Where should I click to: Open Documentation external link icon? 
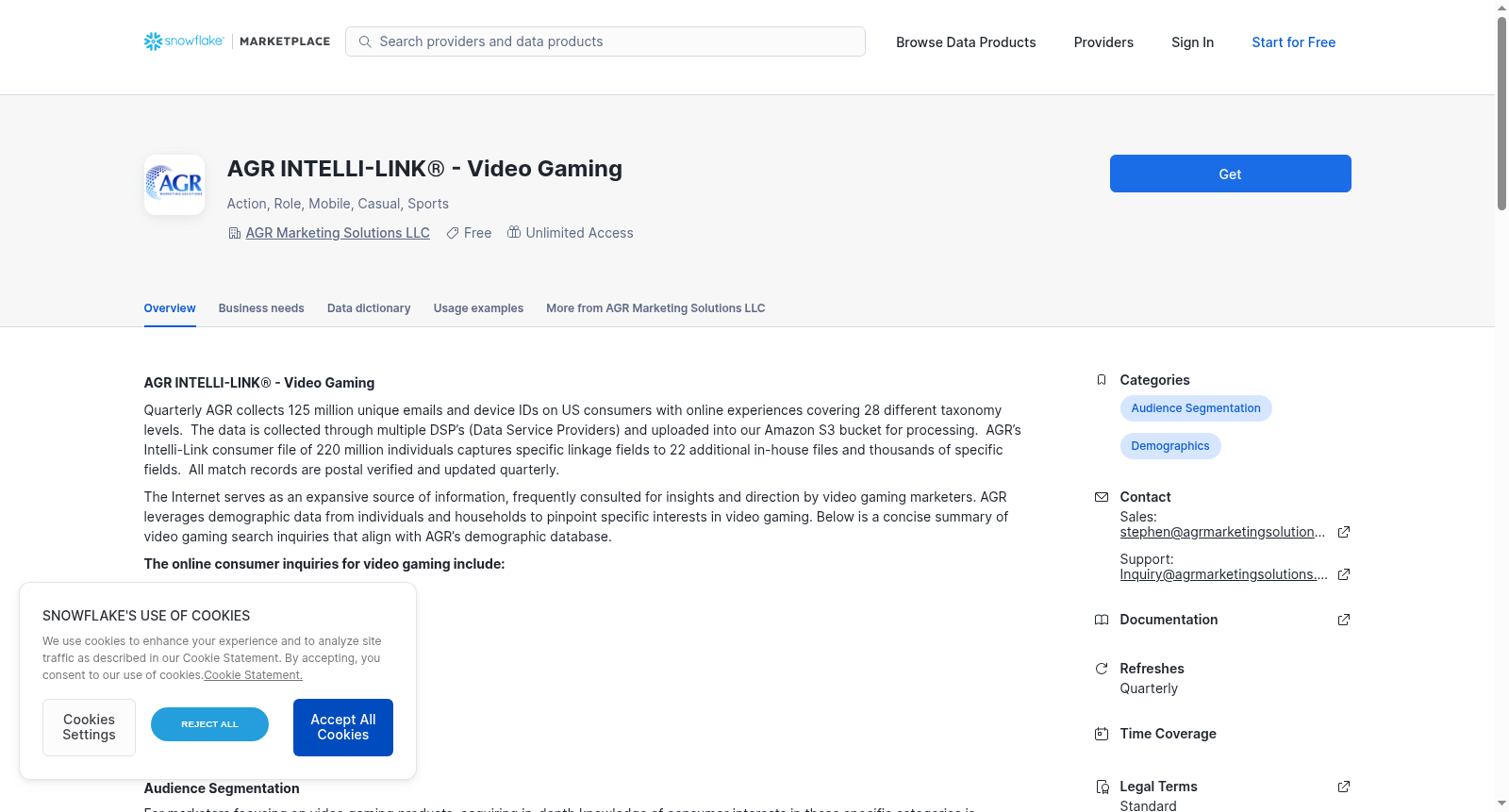pos(1344,620)
